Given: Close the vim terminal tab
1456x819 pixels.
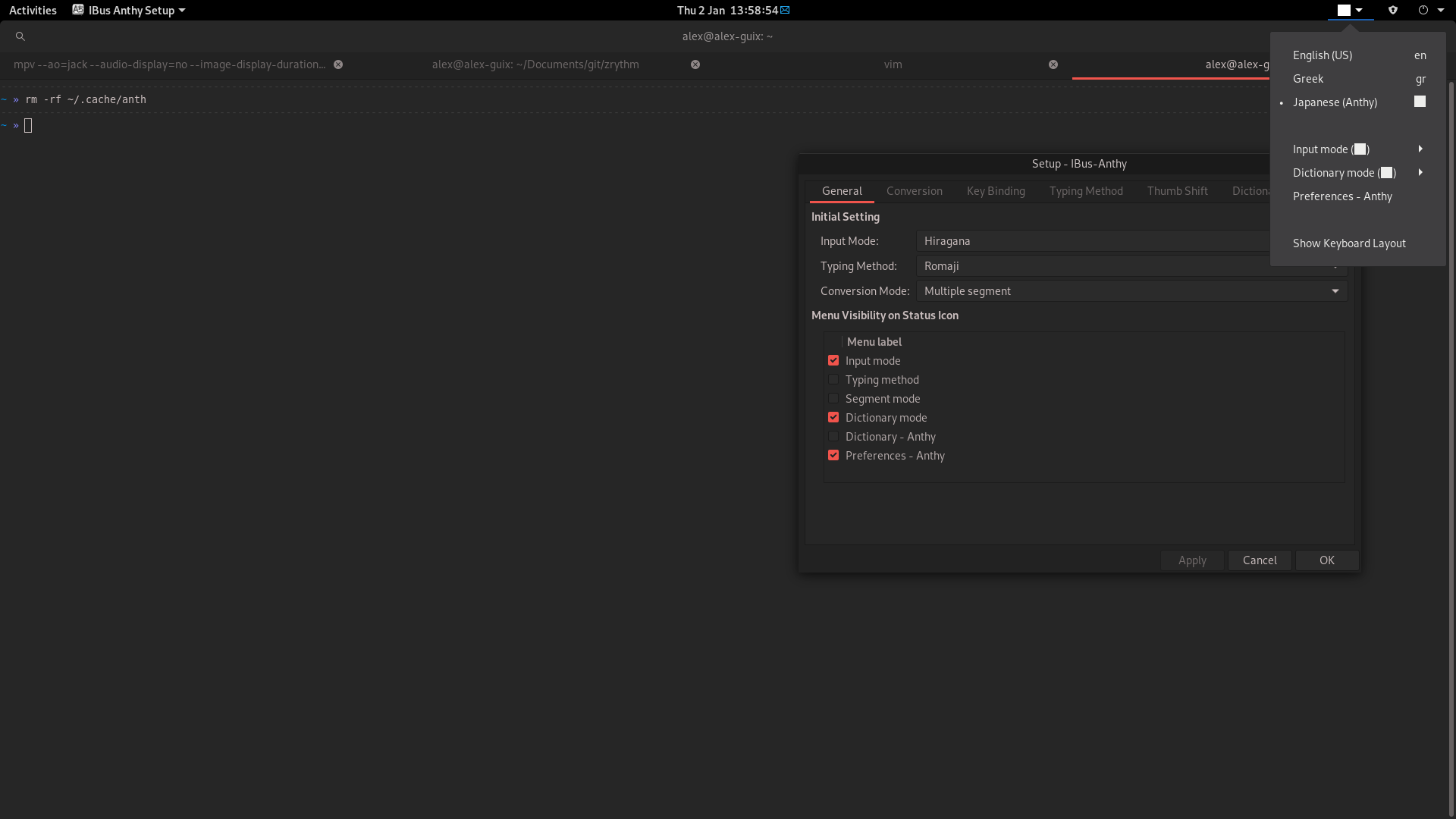Looking at the screenshot, I should click(1053, 64).
